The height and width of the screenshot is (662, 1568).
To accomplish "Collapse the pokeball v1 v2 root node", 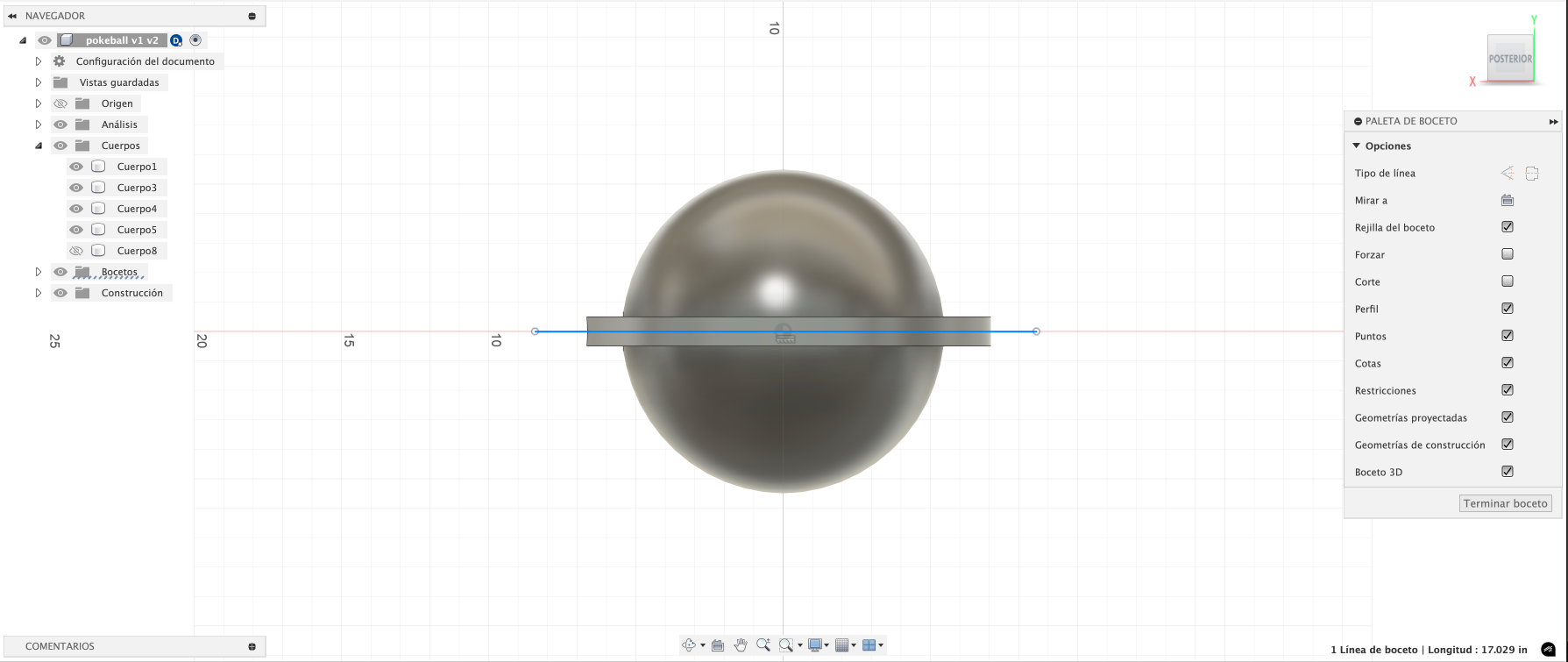I will (x=23, y=40).
